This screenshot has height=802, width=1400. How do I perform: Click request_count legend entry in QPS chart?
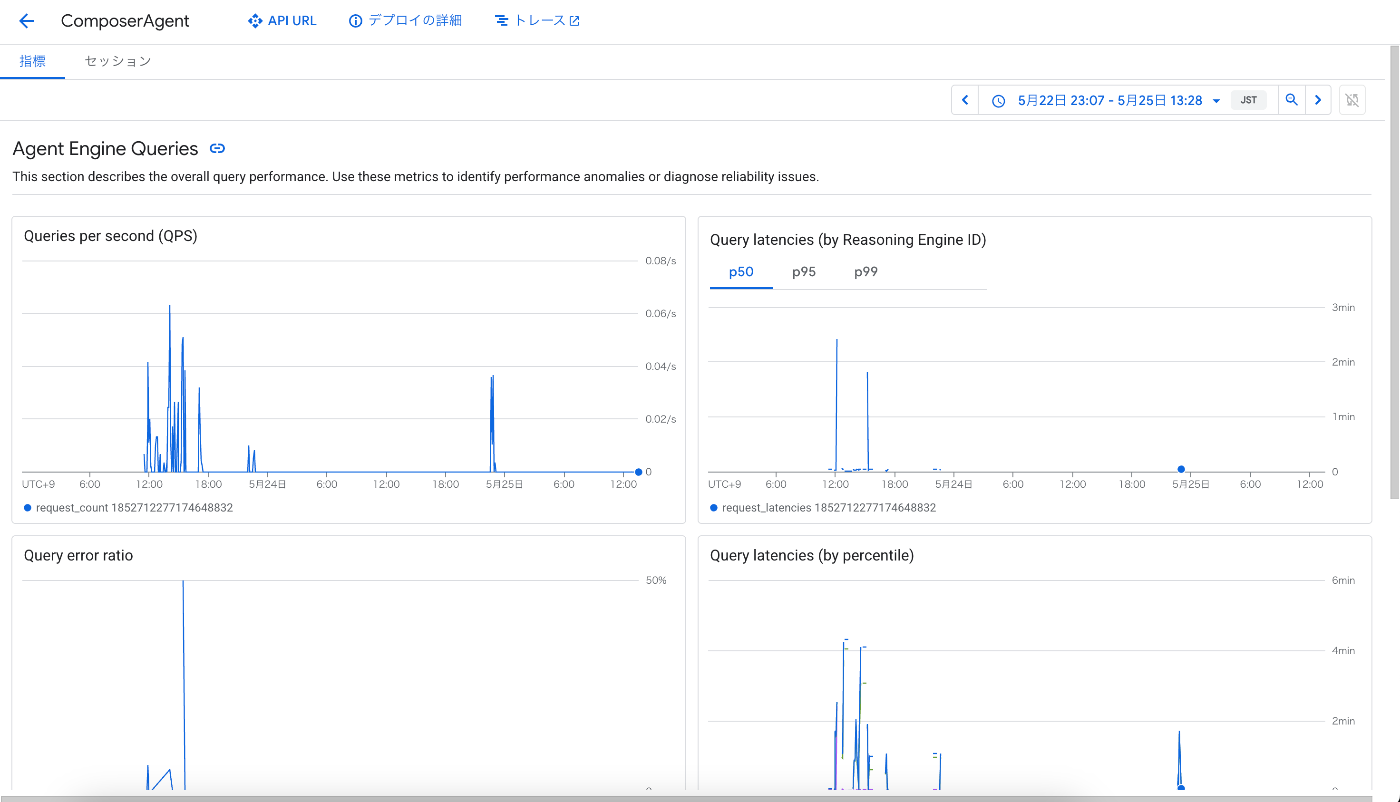point(128,508)
